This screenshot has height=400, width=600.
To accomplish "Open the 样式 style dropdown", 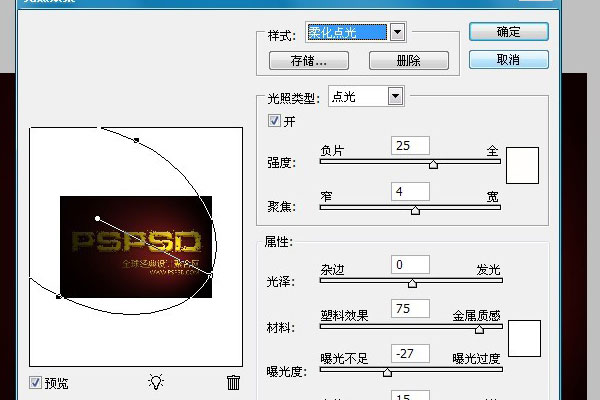I will click(x=397, y=32).
